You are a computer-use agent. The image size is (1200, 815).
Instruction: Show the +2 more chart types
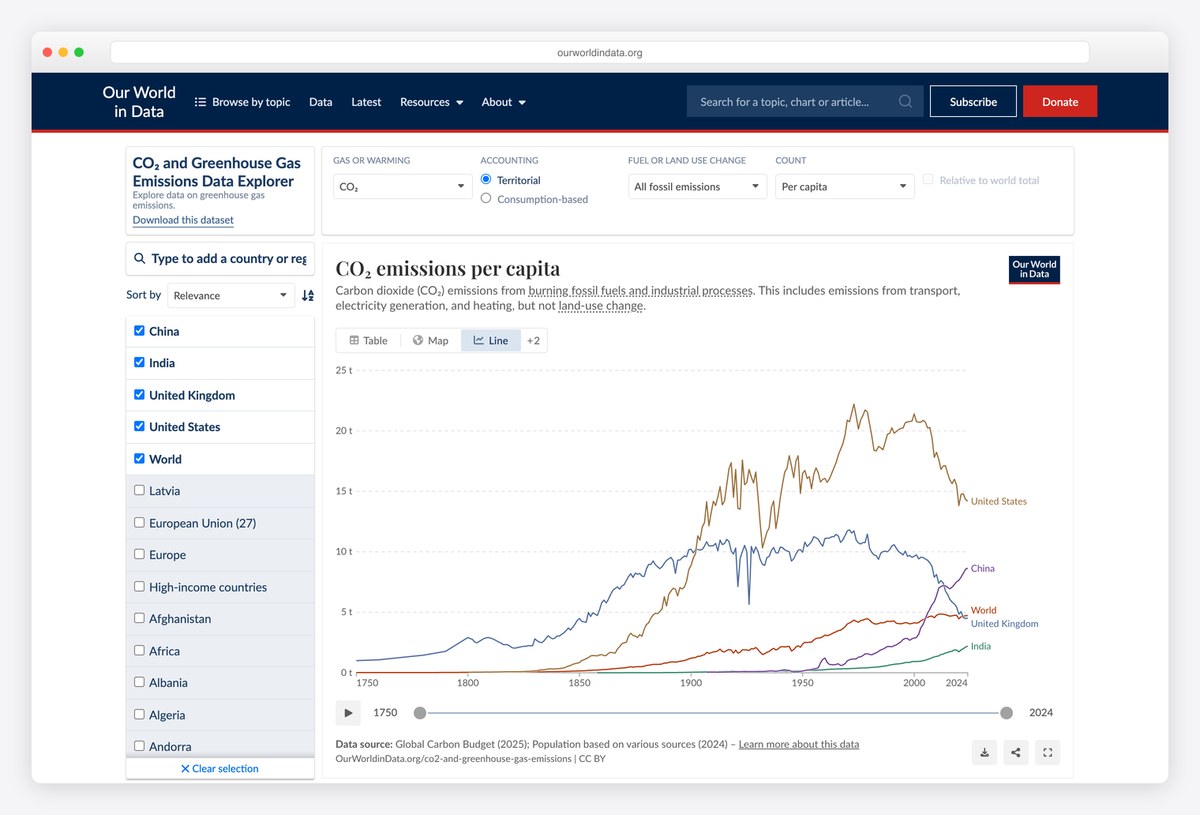534,340
